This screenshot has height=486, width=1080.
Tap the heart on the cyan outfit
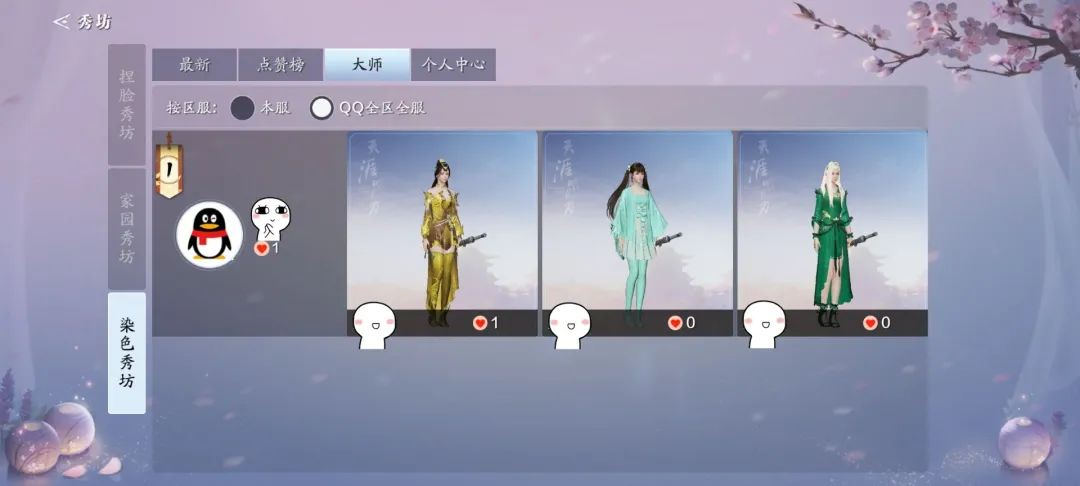point(675,323)
